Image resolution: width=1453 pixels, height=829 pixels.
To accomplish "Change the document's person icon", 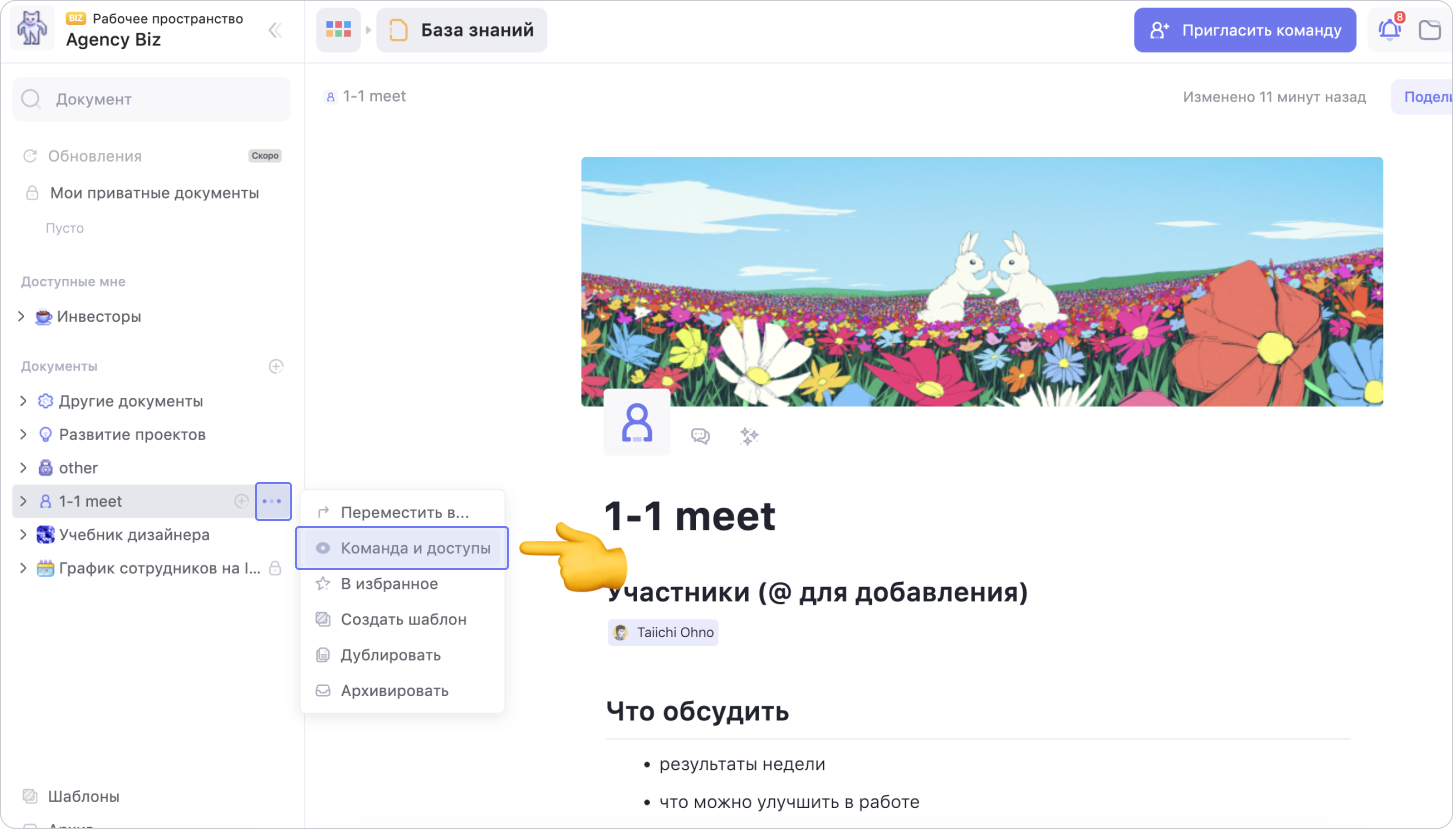I will tap(637, 423).
